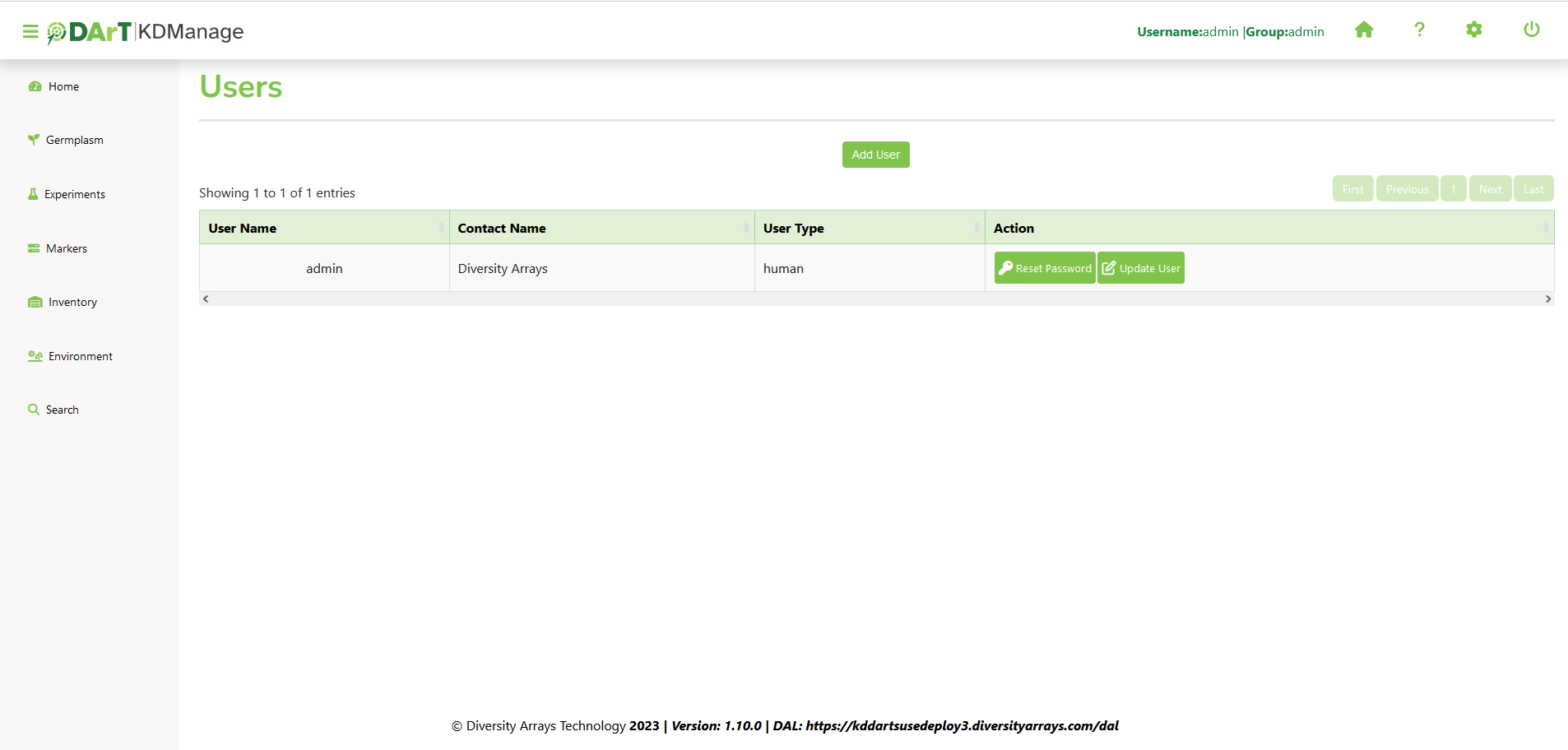Toggle the hamburger sidebar menu
Viewport: 1568px width, 750px height.
(30, 31)
